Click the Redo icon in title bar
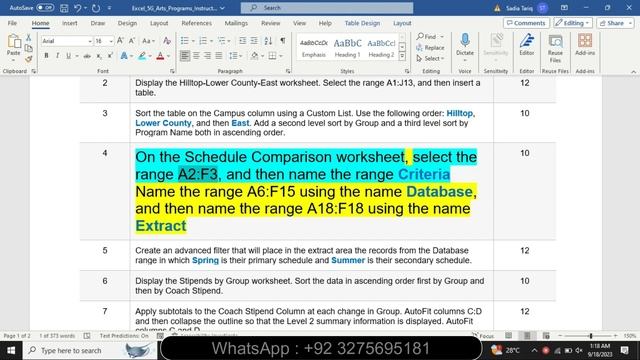The image size is (640, 360). pos(96,8)
